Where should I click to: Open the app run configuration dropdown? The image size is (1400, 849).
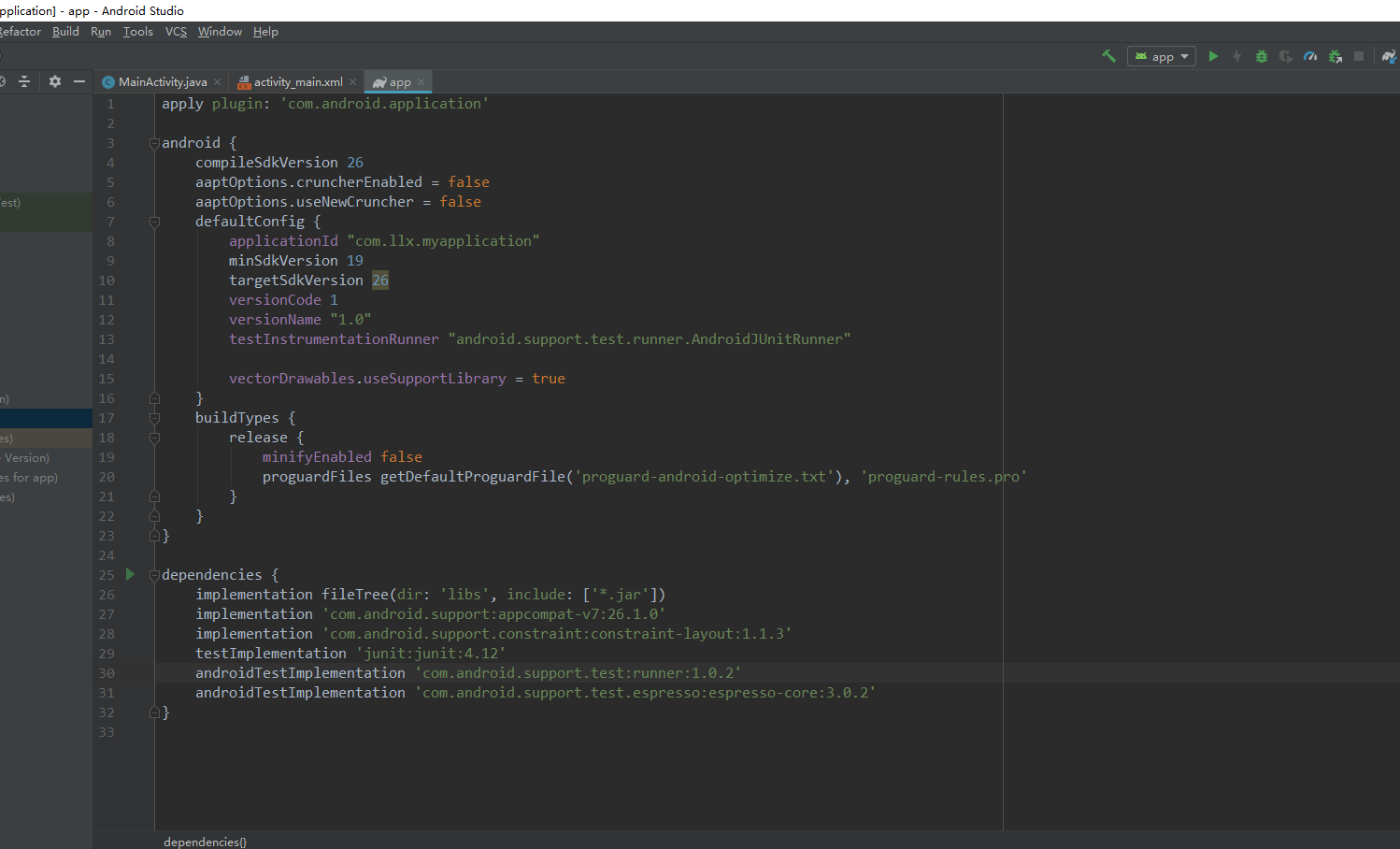1162,56
